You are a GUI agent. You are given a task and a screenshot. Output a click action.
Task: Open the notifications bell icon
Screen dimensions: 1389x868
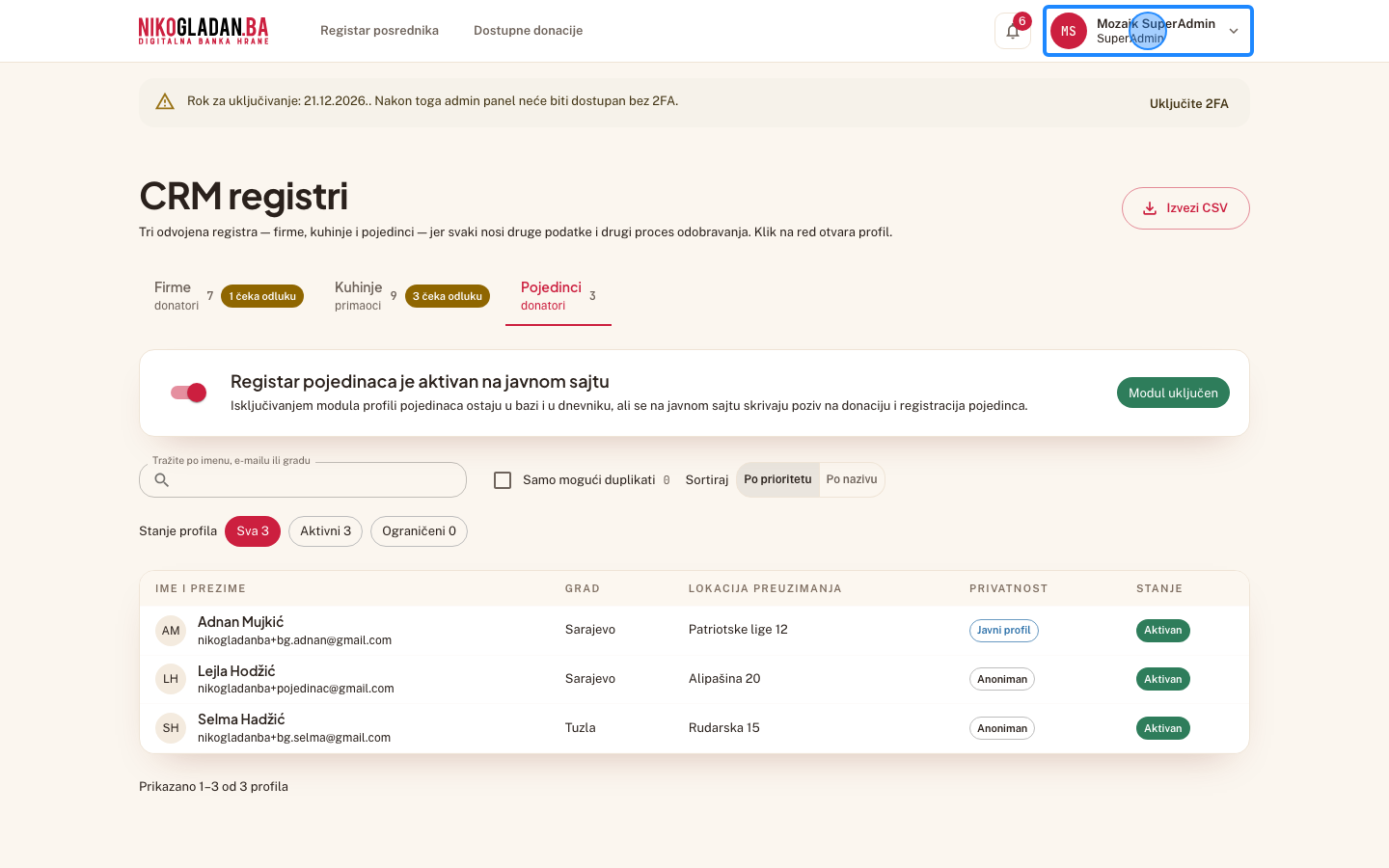tap(1013, 31)
